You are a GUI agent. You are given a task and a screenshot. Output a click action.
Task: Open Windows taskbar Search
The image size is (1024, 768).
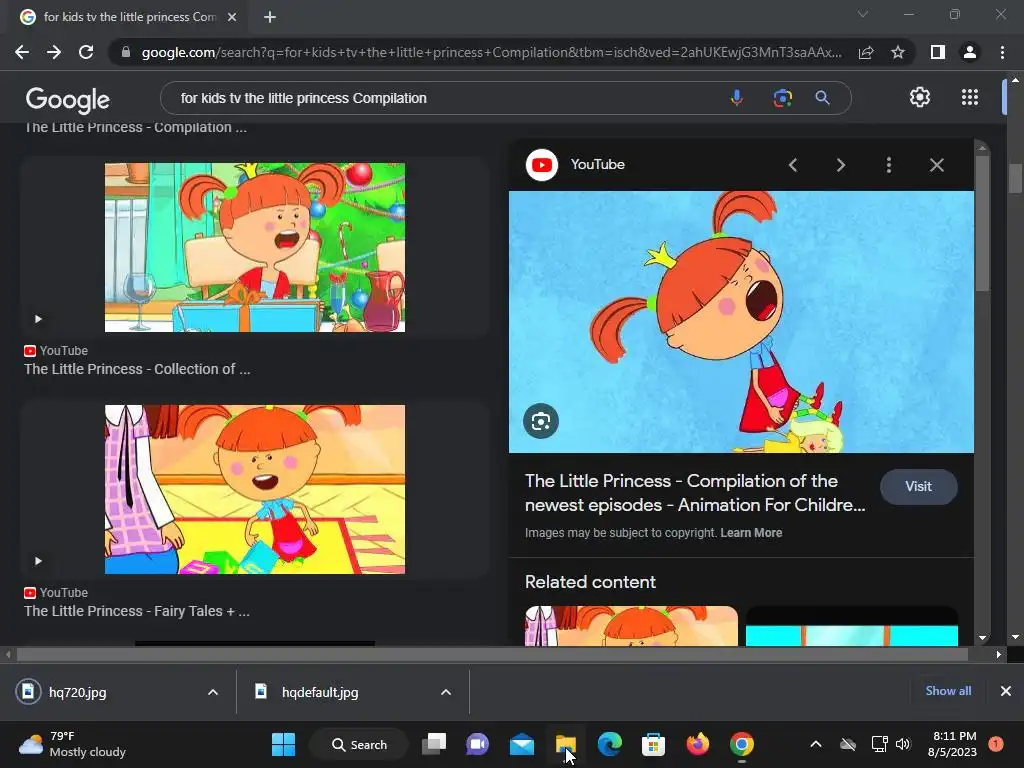(x=359, y=744)
